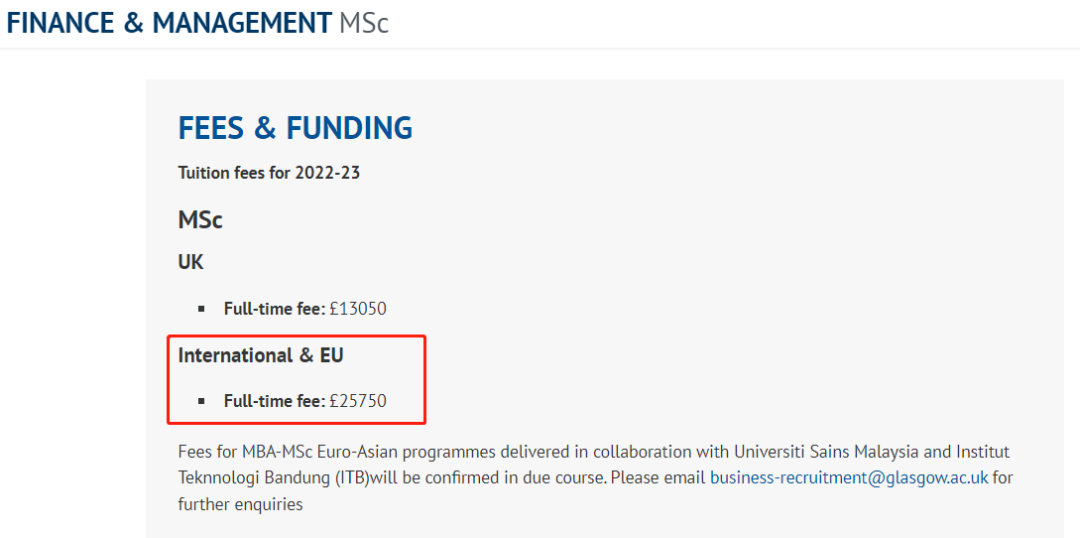Click the MSc text in the page title
This screenshot has width=1080, height=538.
click(x=364, y=23)
